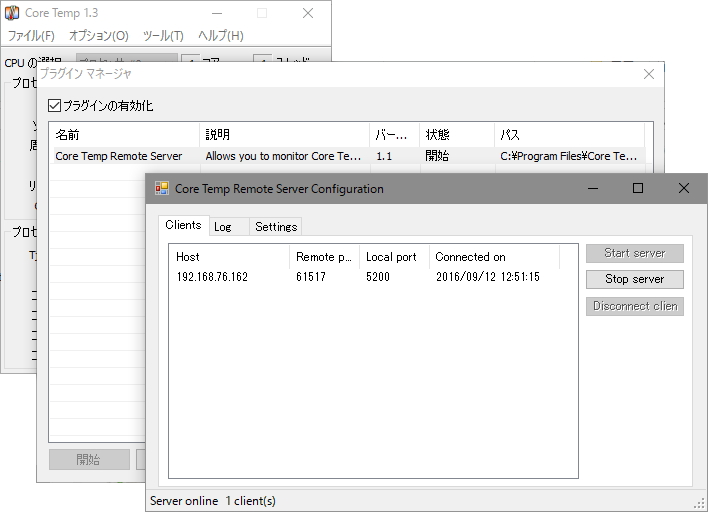708x512 pixels.
Task: Switch to the Settings tab
Action: [x=276, y=227]
